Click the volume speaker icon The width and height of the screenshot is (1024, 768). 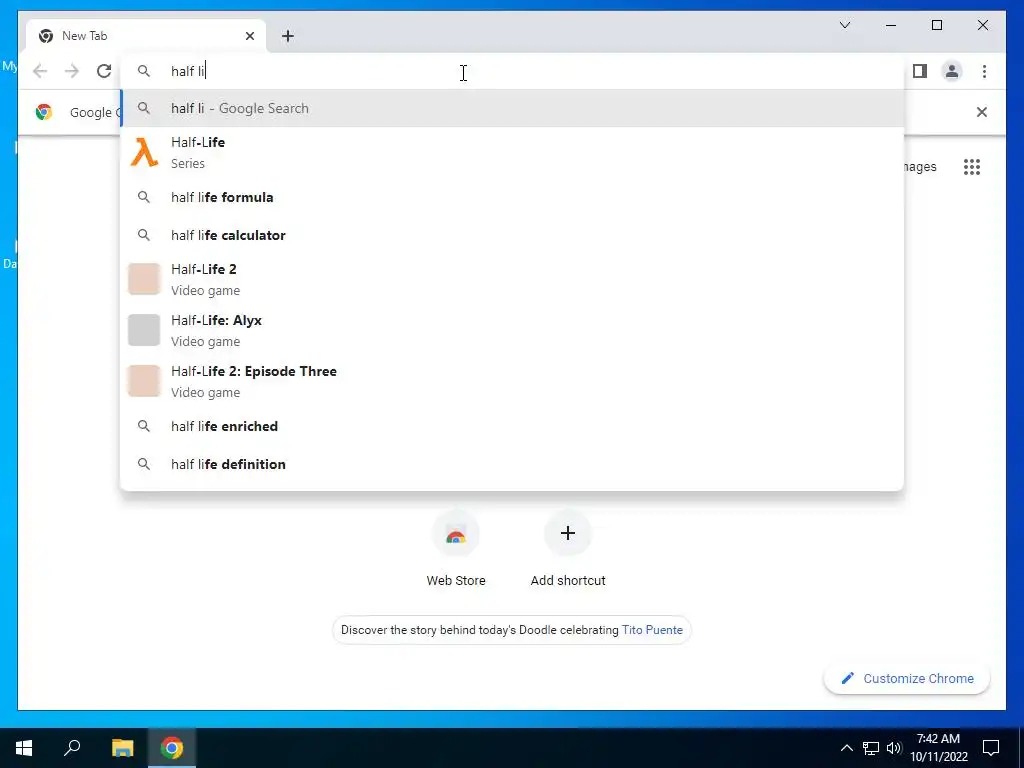pos(894,748)
